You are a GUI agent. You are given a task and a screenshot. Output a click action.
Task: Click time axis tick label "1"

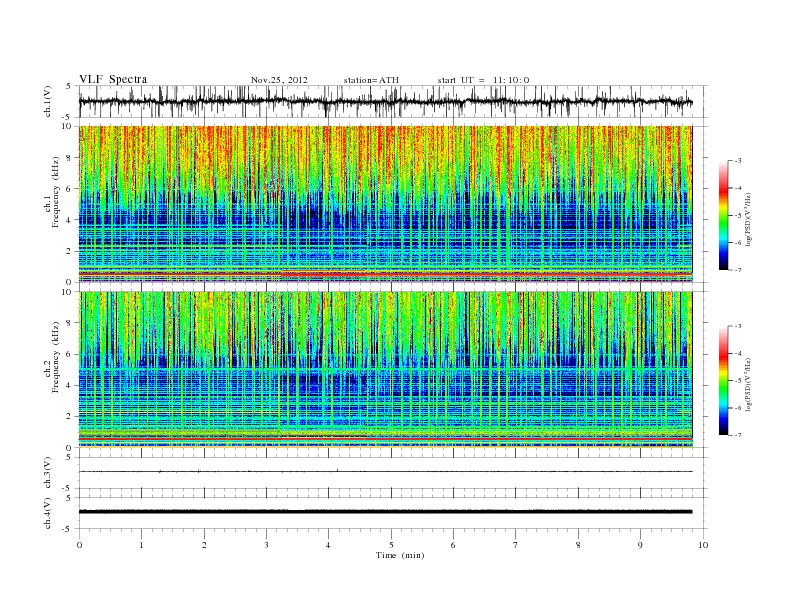pos(141,545)
